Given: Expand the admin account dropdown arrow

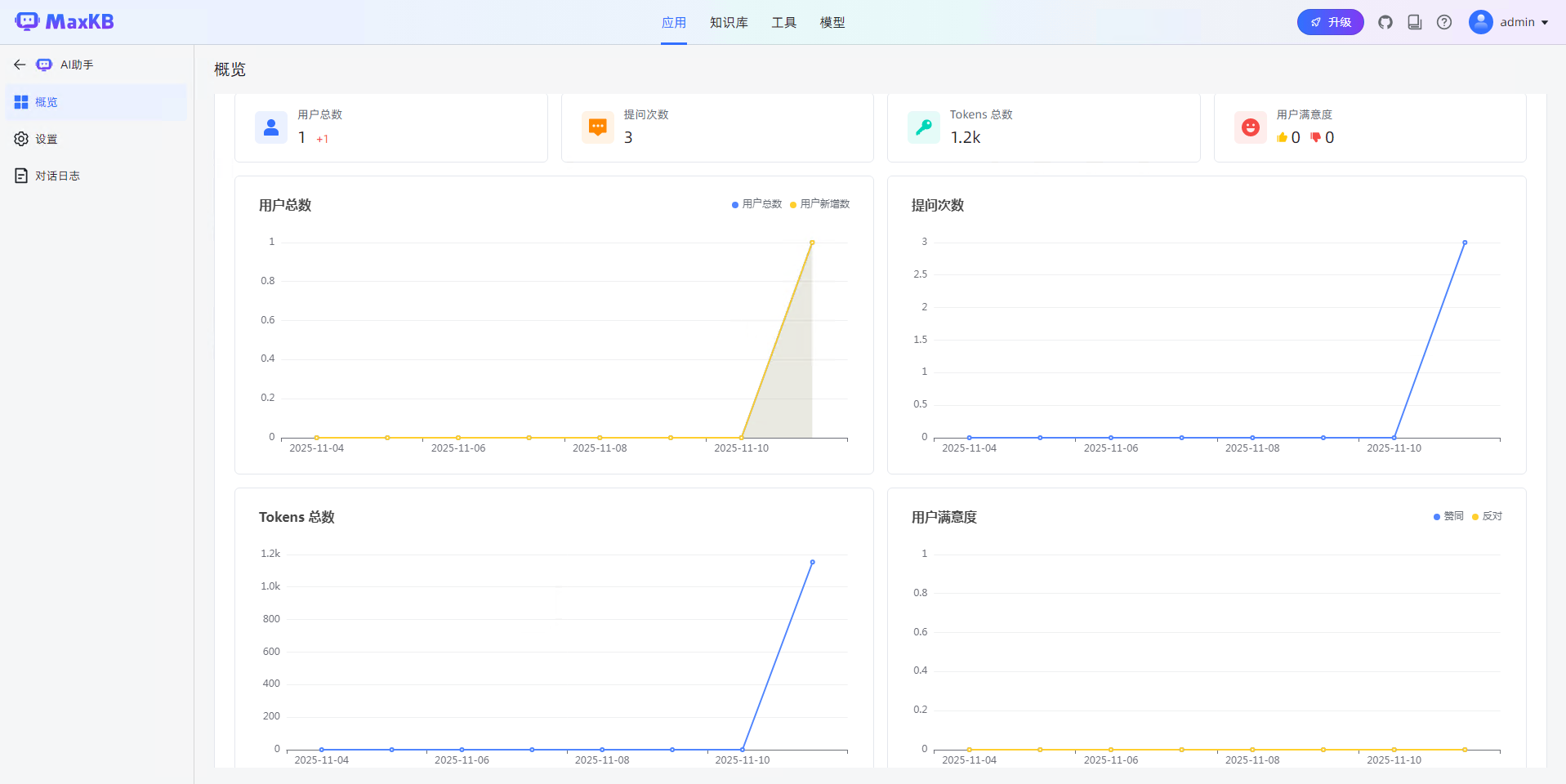Looking at the screenshot, I should point(1545,23).
